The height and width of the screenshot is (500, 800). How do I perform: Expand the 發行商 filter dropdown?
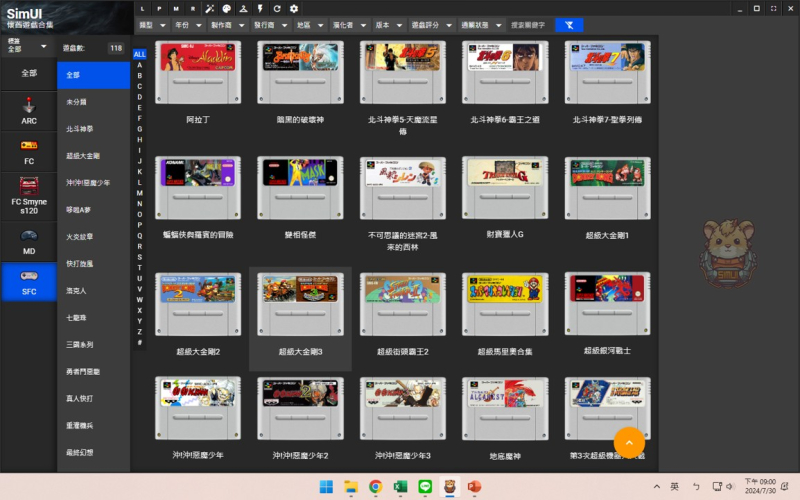tap(271, 25)
